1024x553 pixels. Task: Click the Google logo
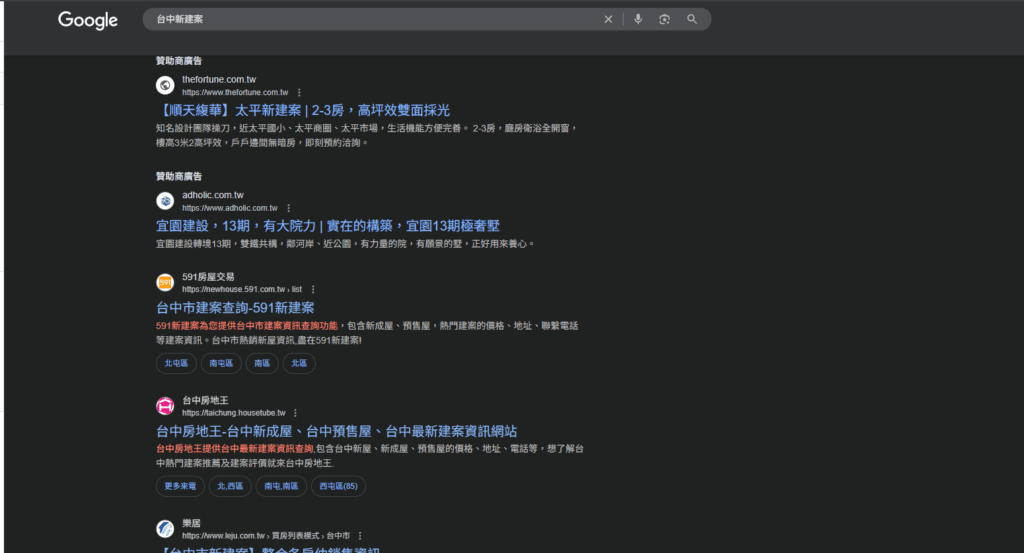click(88, 20)
